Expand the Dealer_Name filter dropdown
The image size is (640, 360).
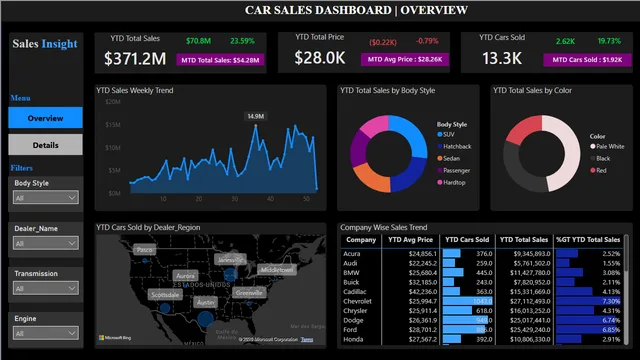46,243
